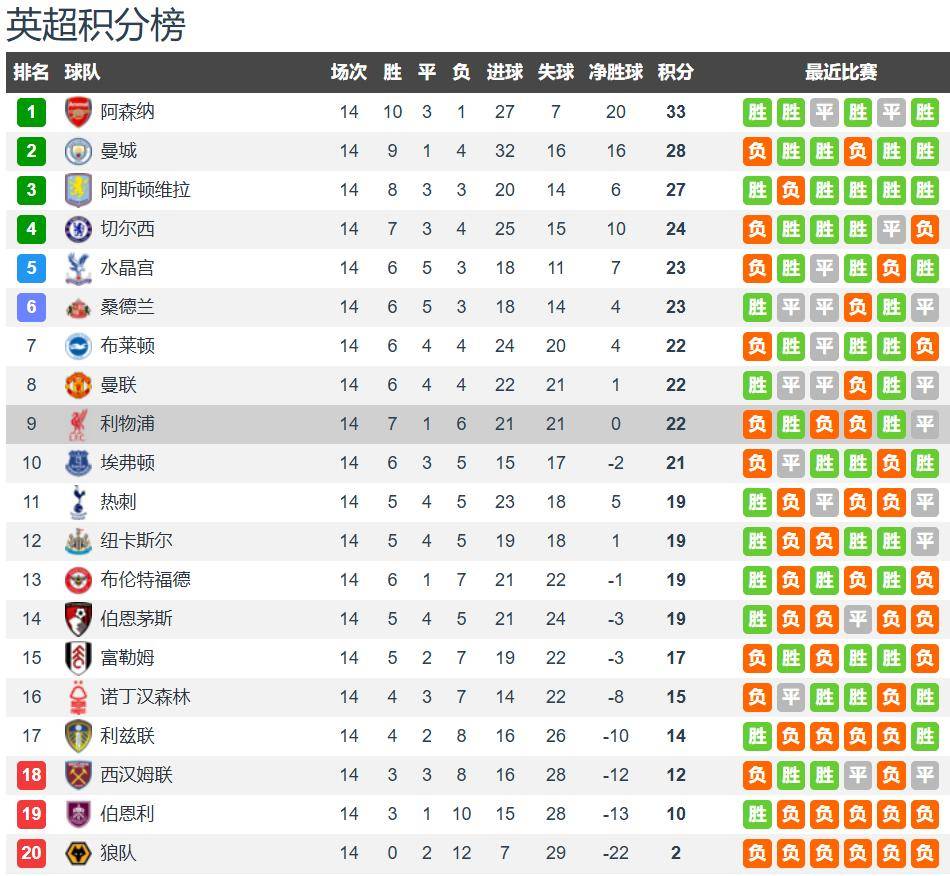Sort table by 积分 column header
The image size is (950, 876).
[676, 72]
